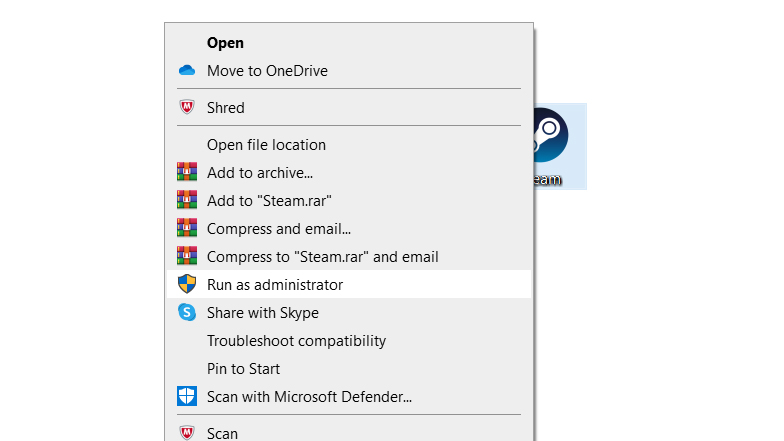The height and width of the screenshot is (441, 784).
Task: Choose Run as administrator
Action: tap(349, 284)
